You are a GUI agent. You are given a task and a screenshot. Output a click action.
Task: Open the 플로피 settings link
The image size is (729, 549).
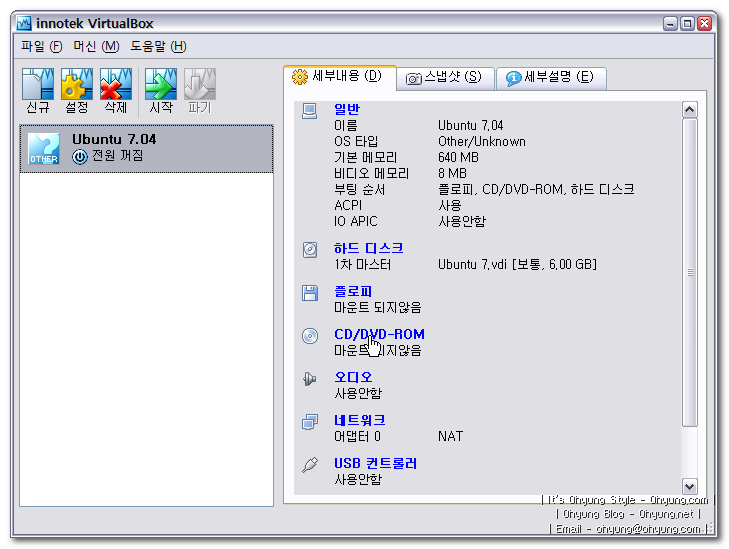click(353, 291)
